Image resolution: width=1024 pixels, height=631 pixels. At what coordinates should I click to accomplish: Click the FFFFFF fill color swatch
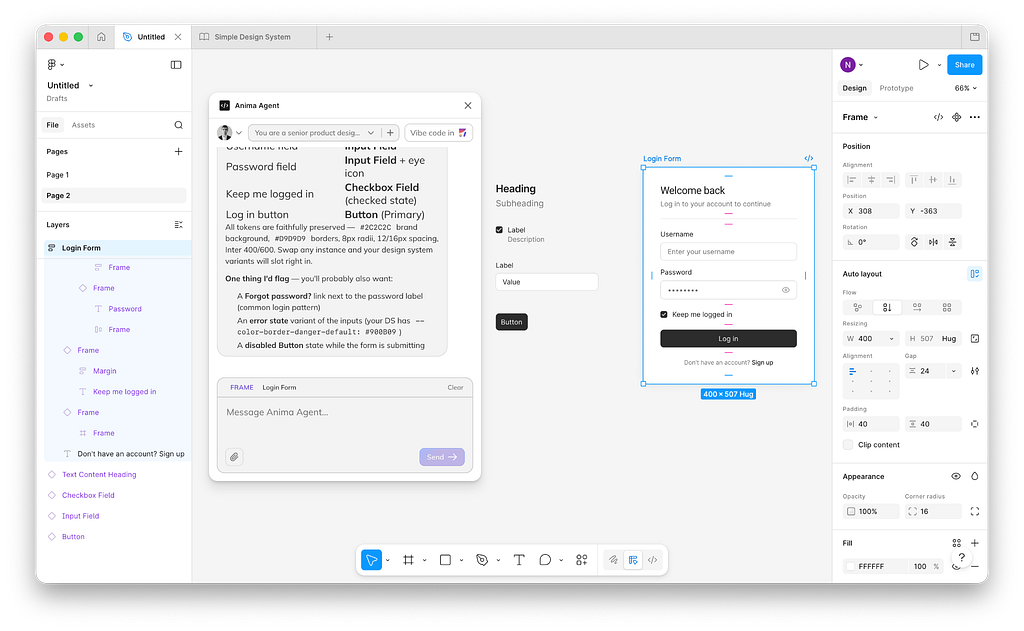(x=851, y=566)
